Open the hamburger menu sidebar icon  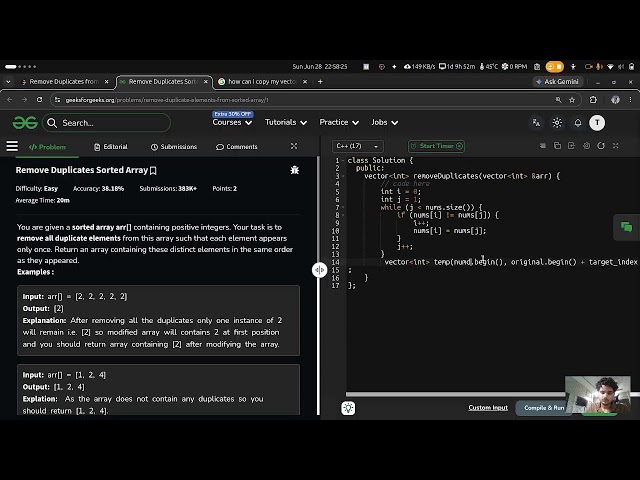tap(12, 146)
